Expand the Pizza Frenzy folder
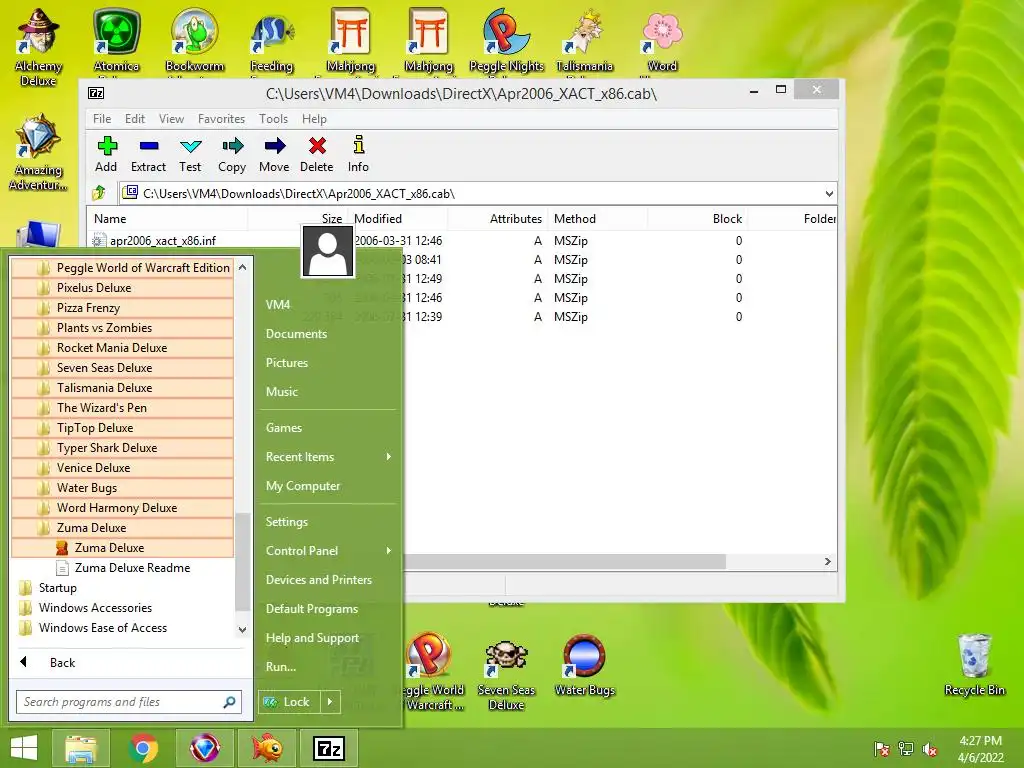 [x=123, y=308]
